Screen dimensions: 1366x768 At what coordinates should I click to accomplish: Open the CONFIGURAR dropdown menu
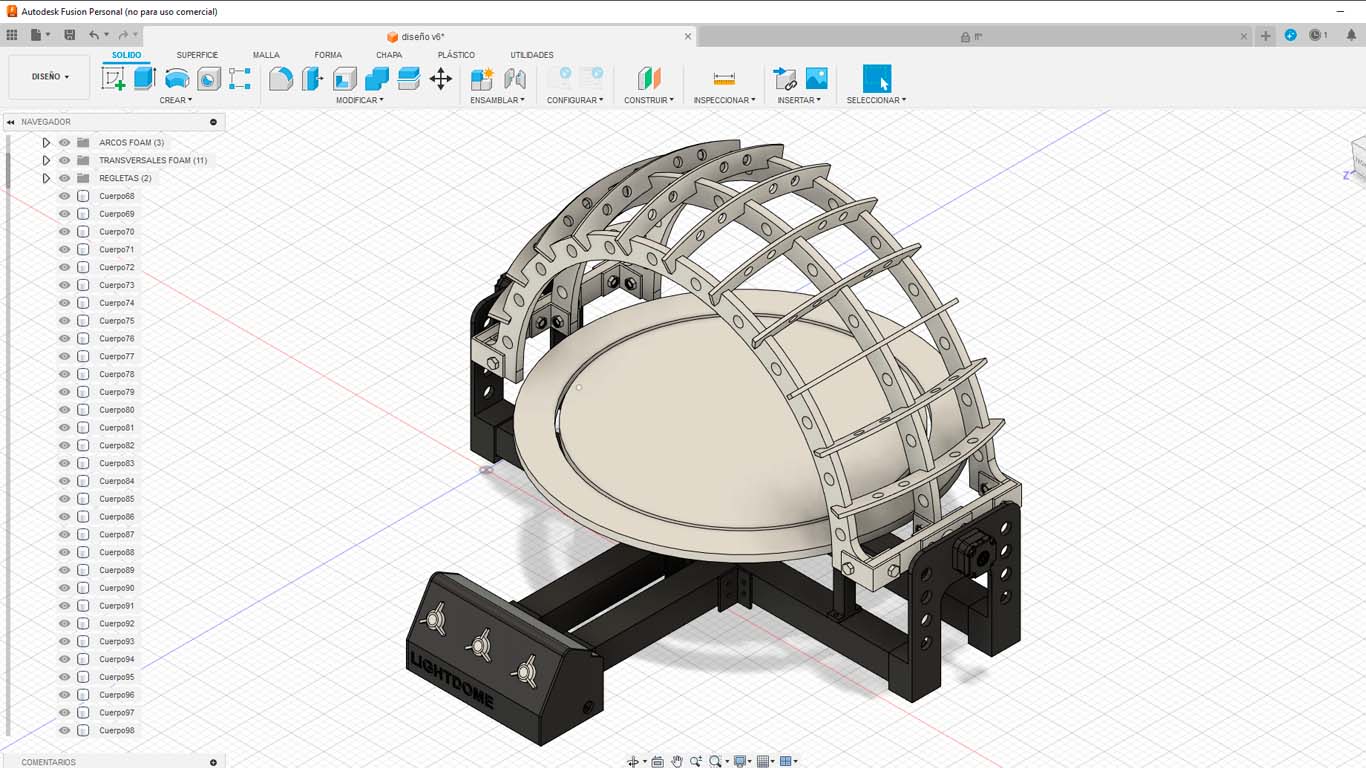(x=575, y=100)
